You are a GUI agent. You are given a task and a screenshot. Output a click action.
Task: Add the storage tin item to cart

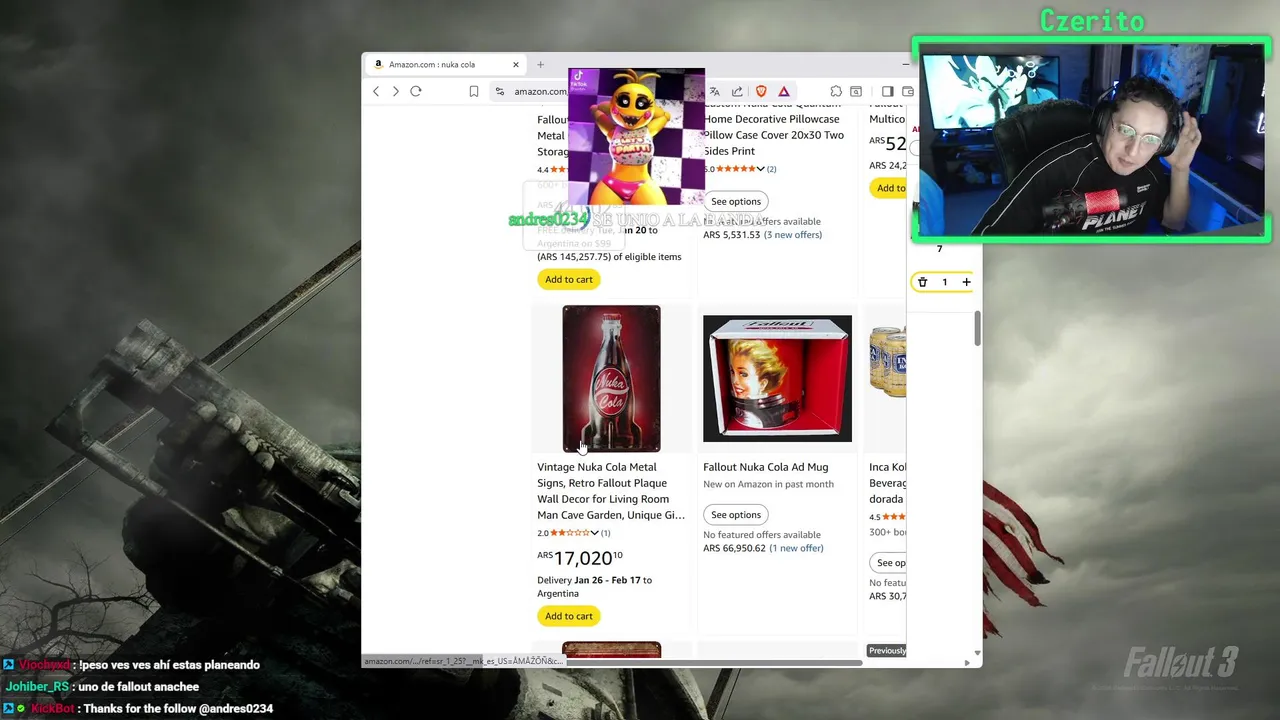click(x=569, y=279)
